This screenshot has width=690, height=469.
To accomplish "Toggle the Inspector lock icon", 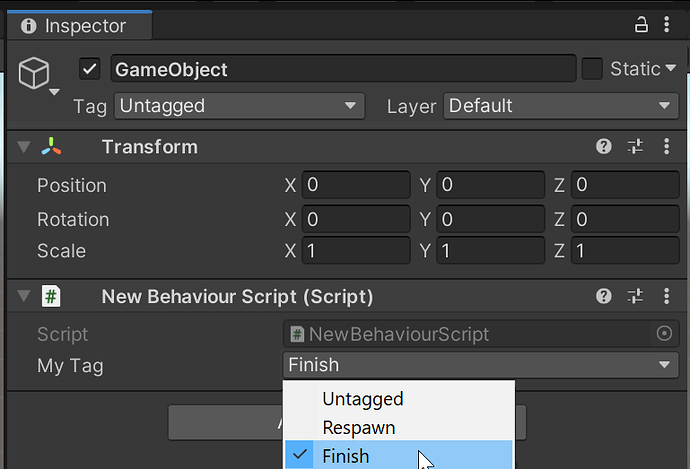I will 641,25.
